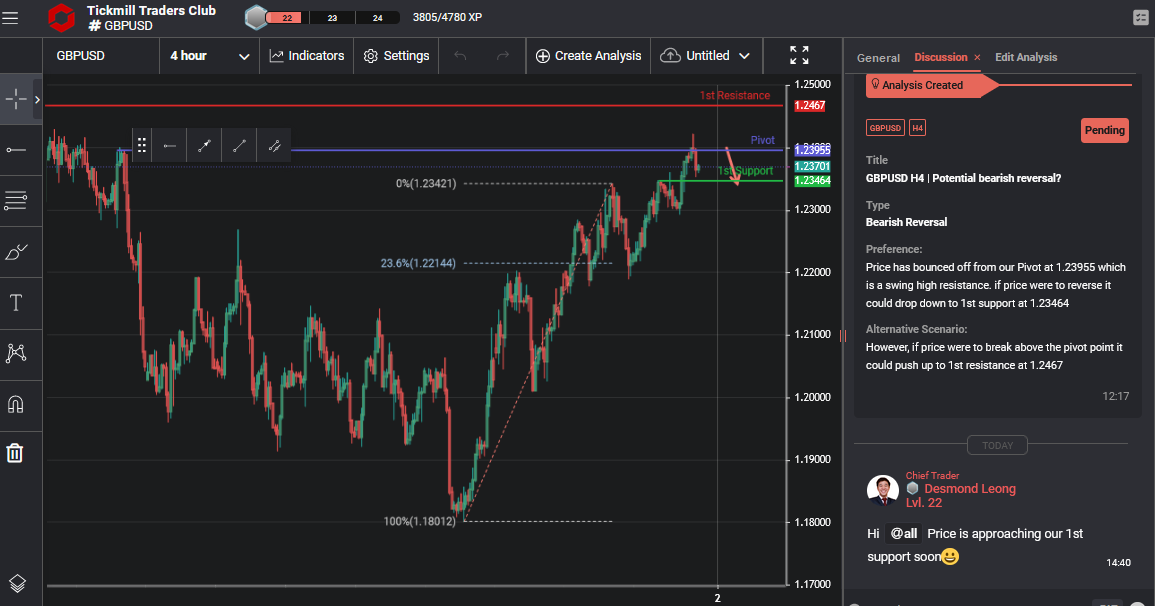Click the trash delete drawings icon

click(x=15, y=453)
